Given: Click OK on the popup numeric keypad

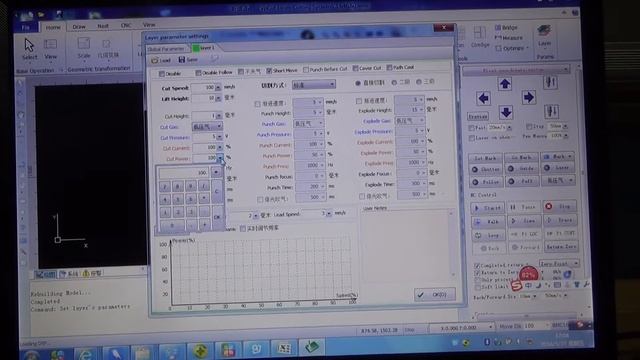Looking at the screenshot, I should click(217, 217).
